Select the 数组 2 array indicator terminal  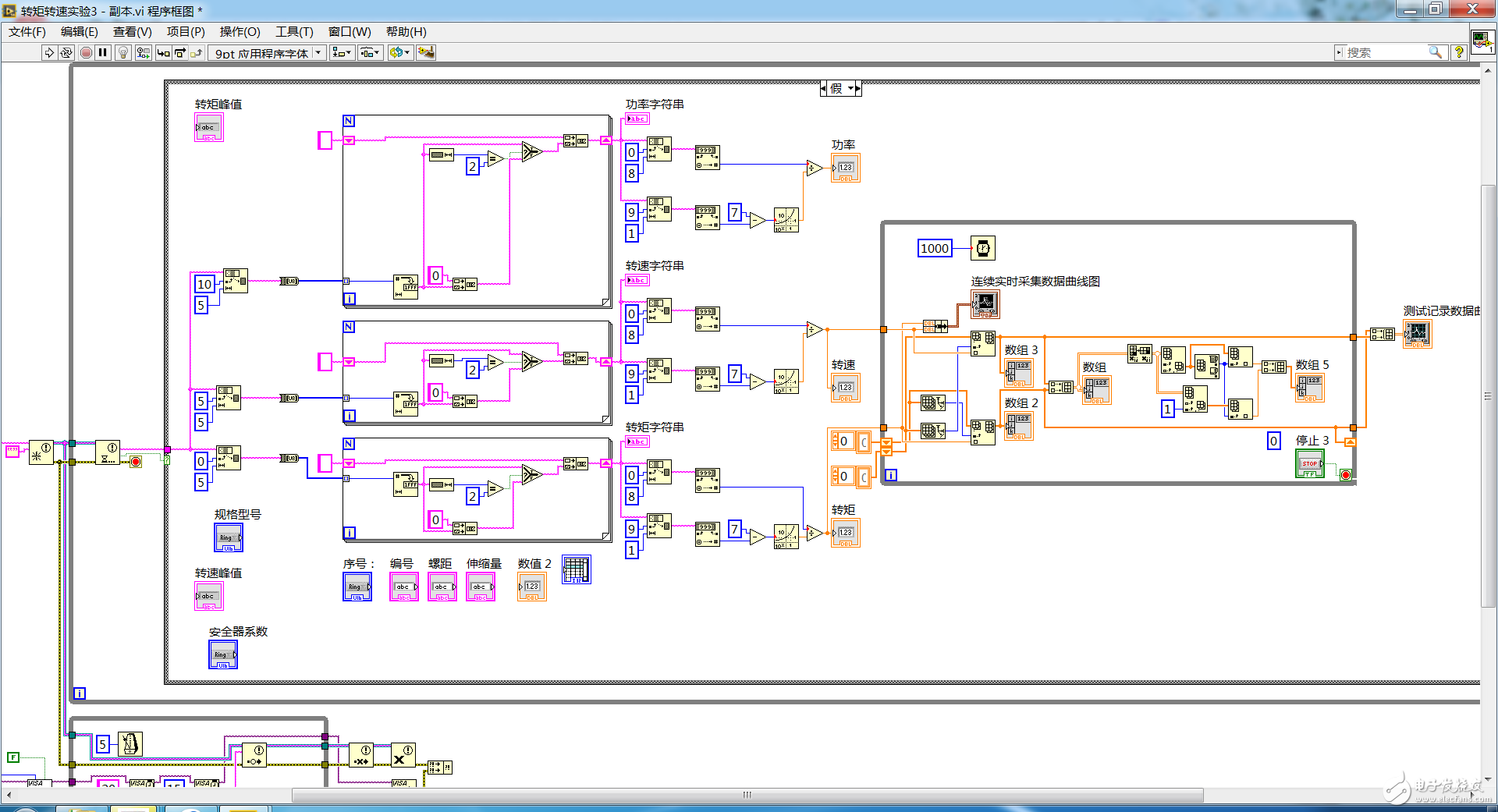1019,426
